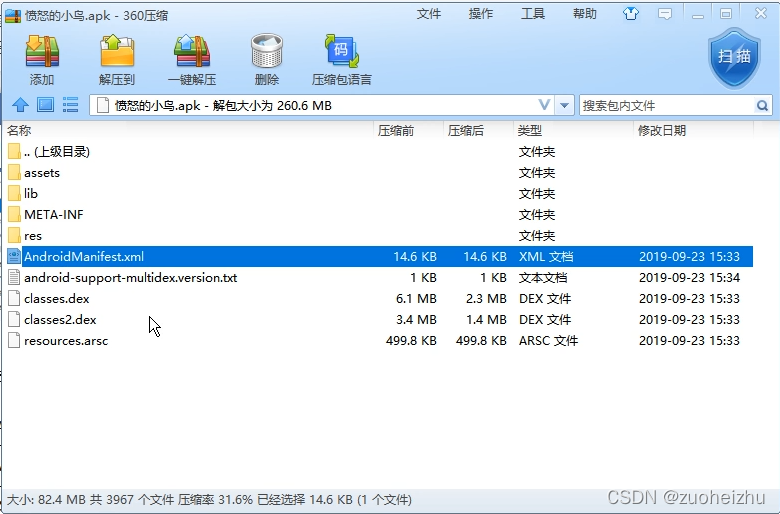Click the classes2.dex file icon

(14, 319)
